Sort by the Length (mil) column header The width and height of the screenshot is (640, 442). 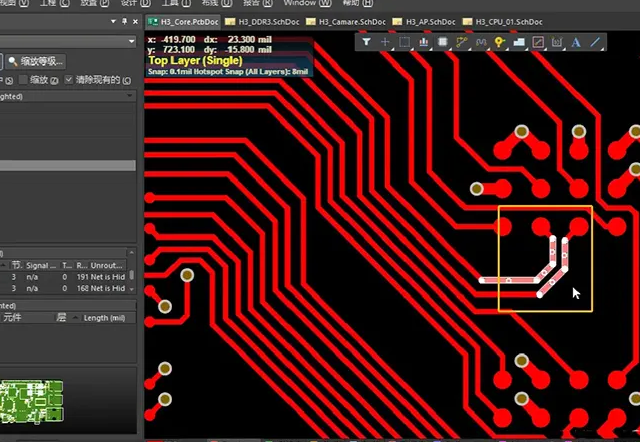coord(103,317)
